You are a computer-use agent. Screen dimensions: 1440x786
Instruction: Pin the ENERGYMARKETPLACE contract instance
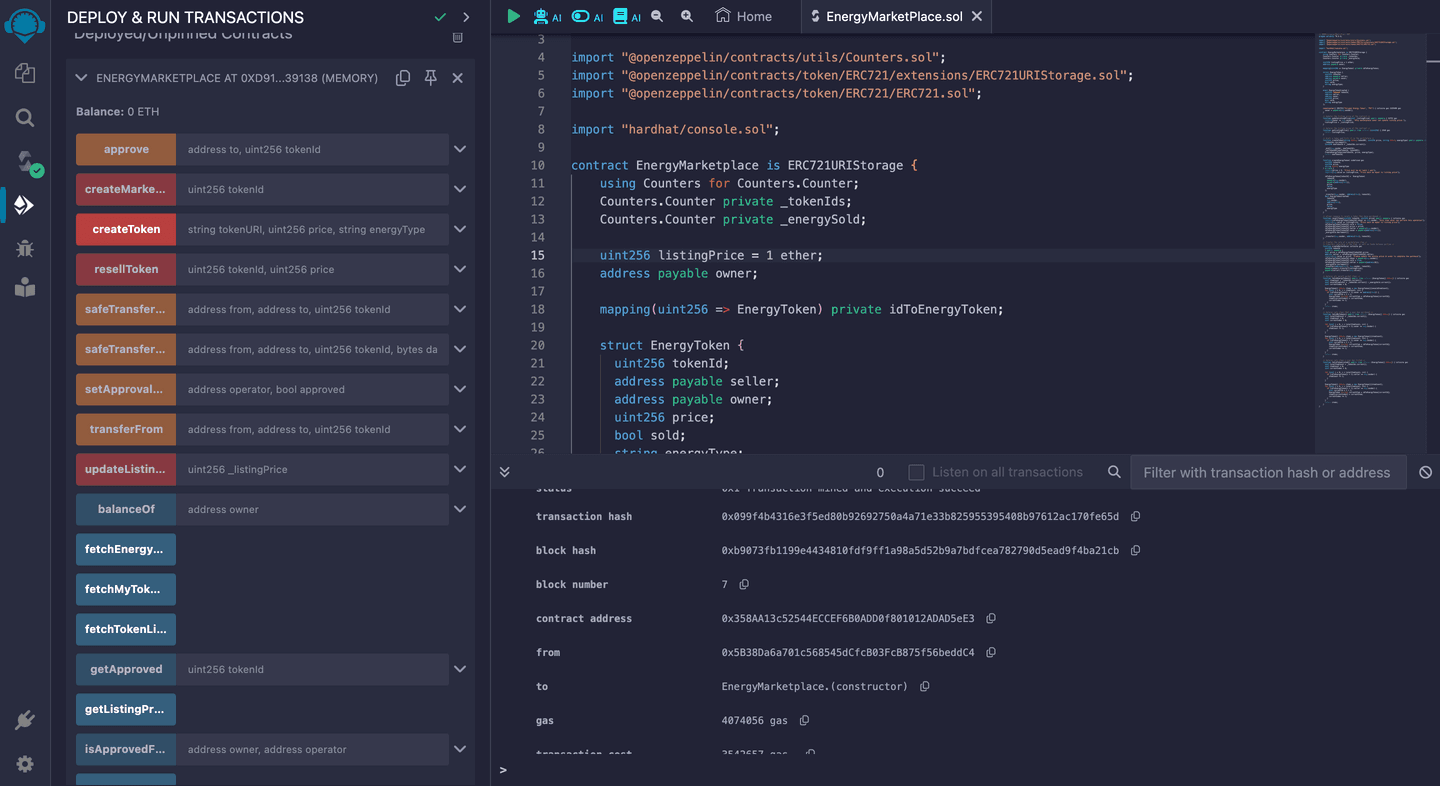pos(431,78)
